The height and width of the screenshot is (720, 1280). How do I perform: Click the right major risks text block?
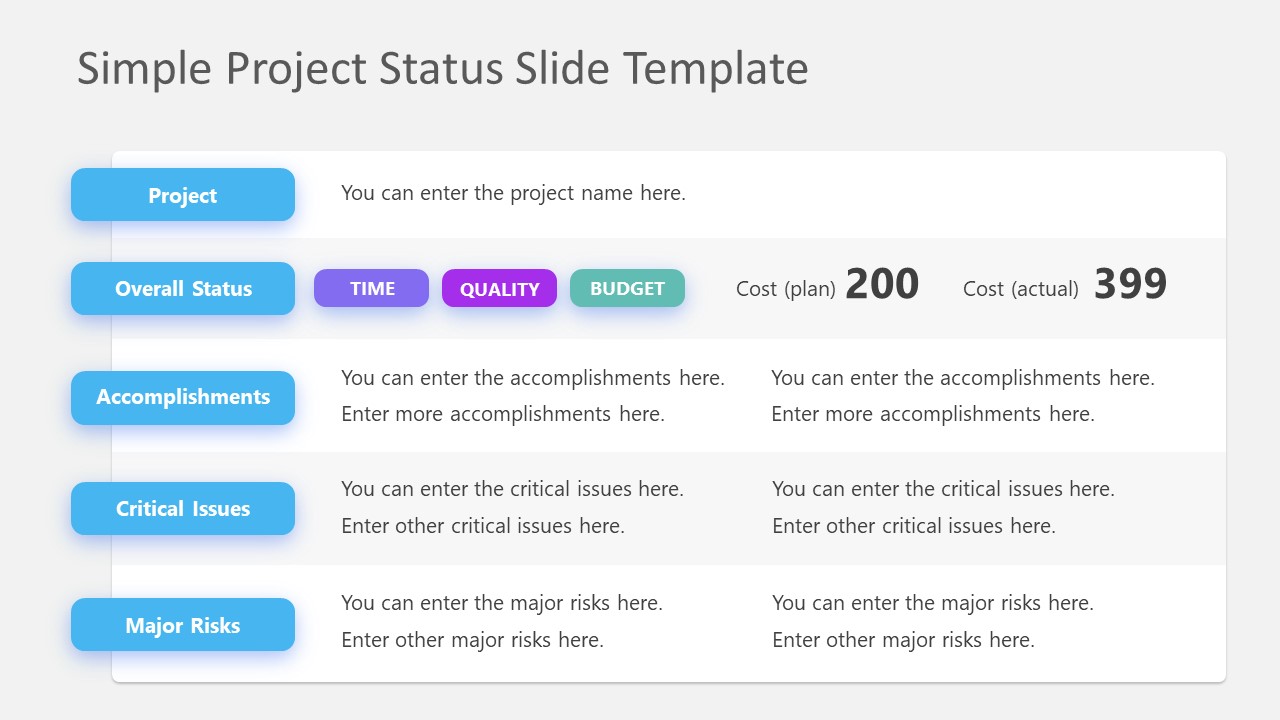pos(933,621)
